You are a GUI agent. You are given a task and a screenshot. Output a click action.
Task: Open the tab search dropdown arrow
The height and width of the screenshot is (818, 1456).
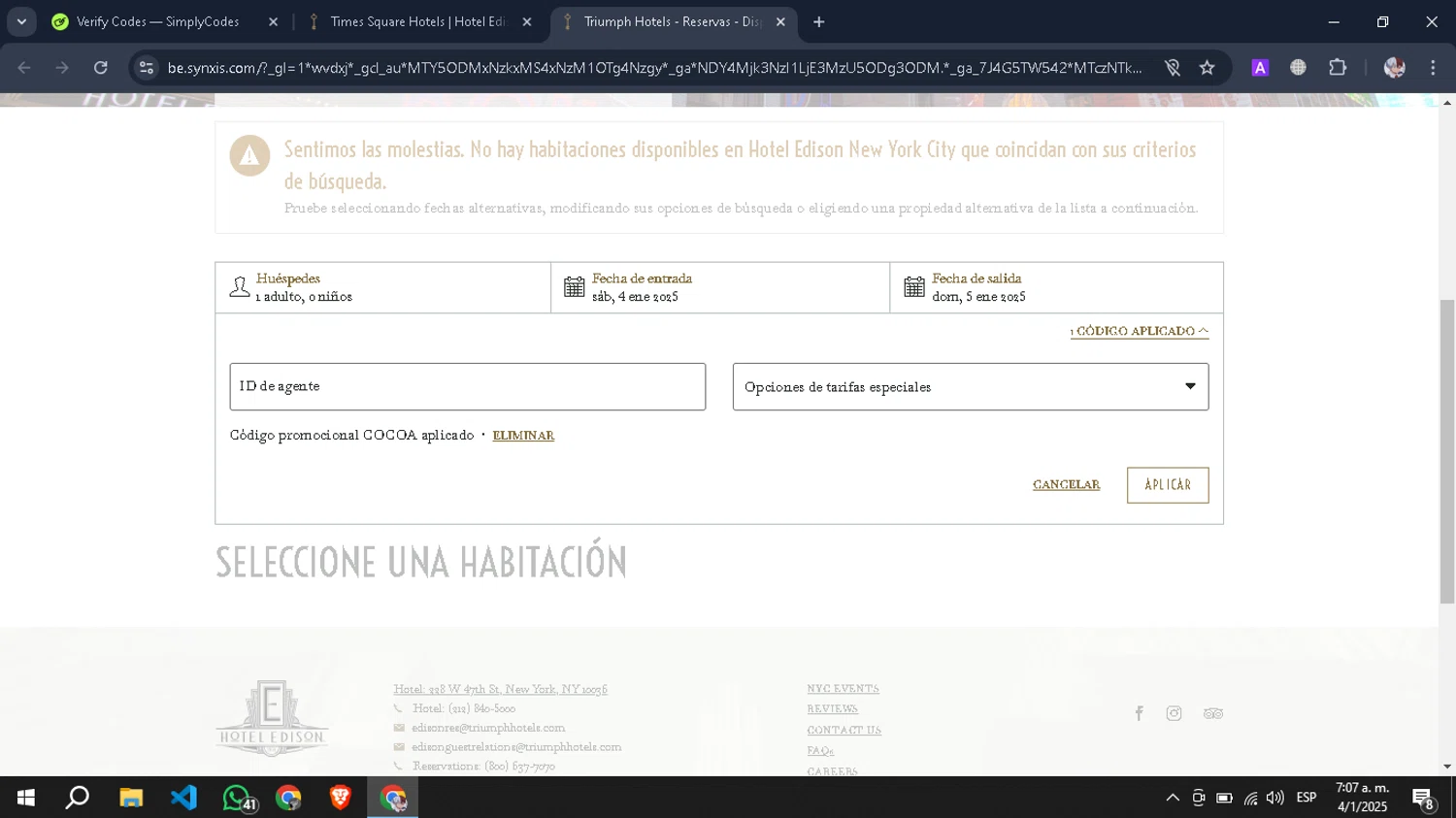(21, 21)
